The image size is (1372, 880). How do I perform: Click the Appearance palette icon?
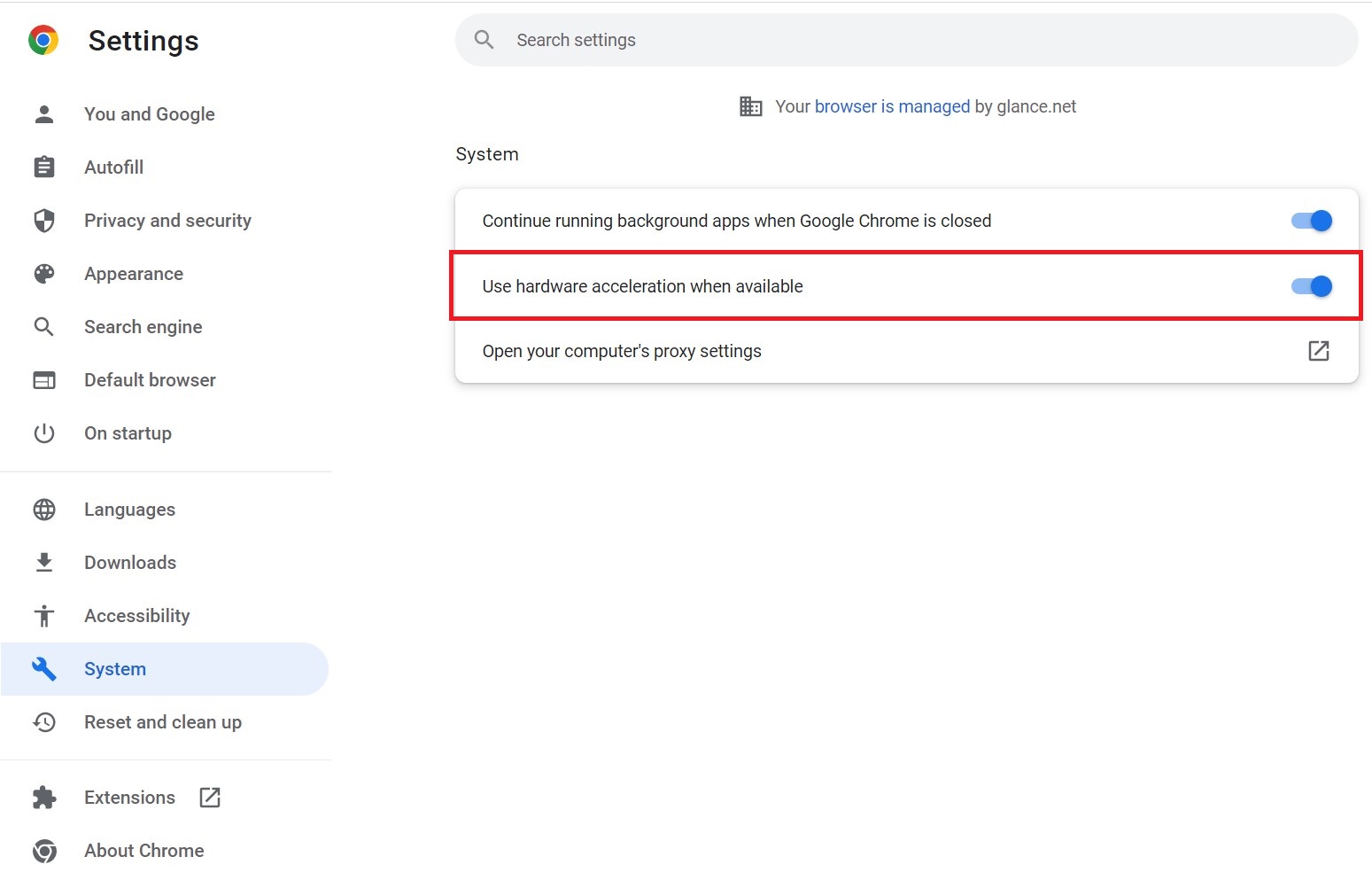(44, 274)
